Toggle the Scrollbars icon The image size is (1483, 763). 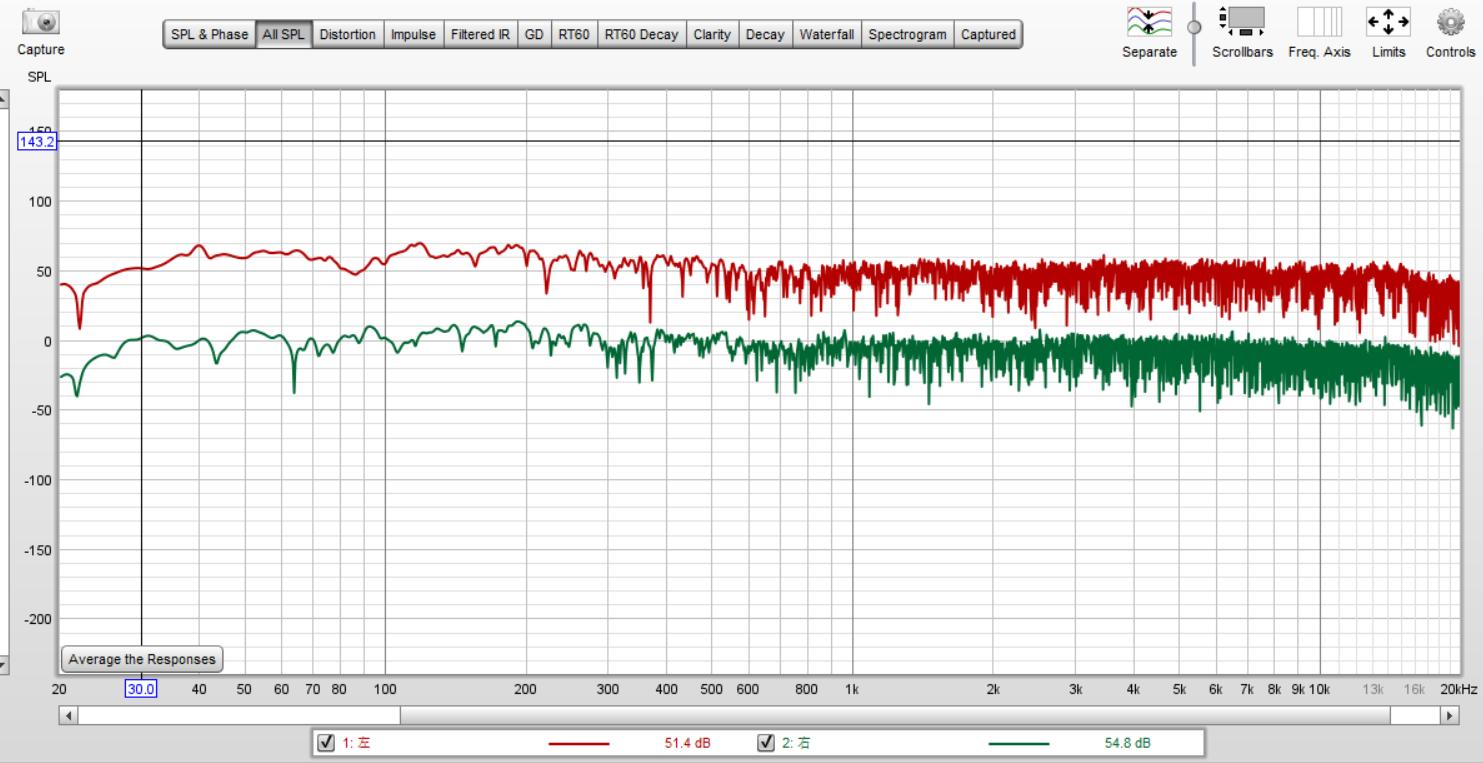click(1242, 22)
